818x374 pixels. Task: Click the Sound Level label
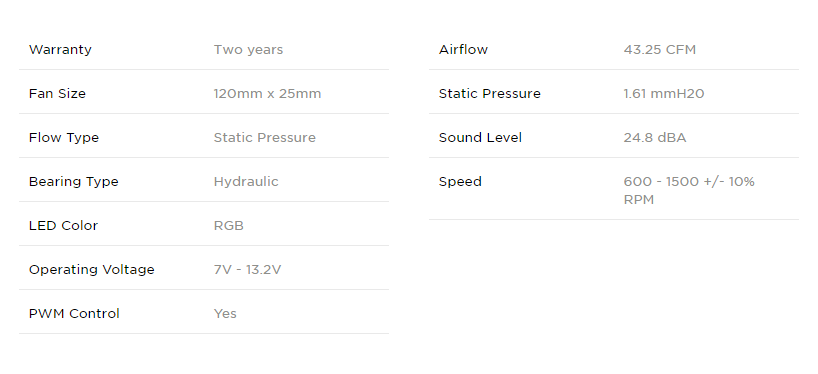pos(480,138)
